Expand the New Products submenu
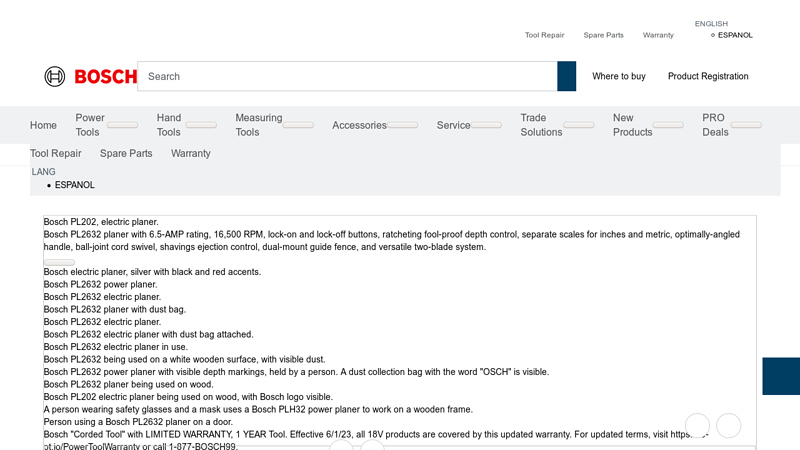The image size is (800, 450). pyautogui.click(x=669, y=126)
